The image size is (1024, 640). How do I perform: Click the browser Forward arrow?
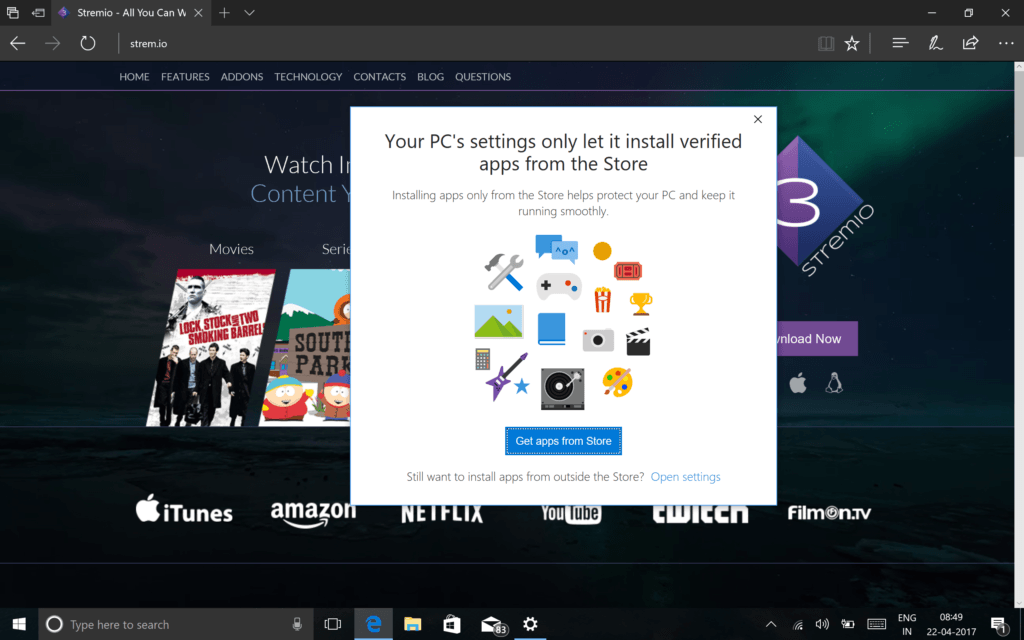[52, 44]
